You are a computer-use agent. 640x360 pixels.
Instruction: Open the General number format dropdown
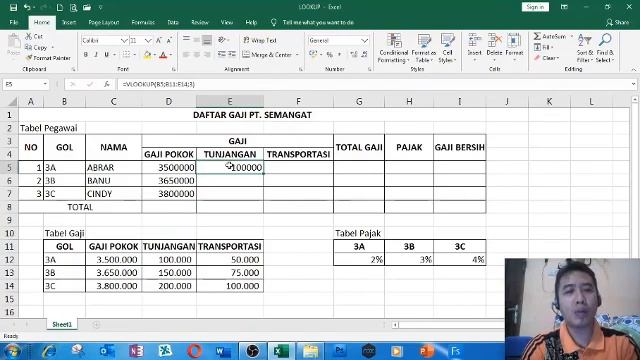(364, 40)
